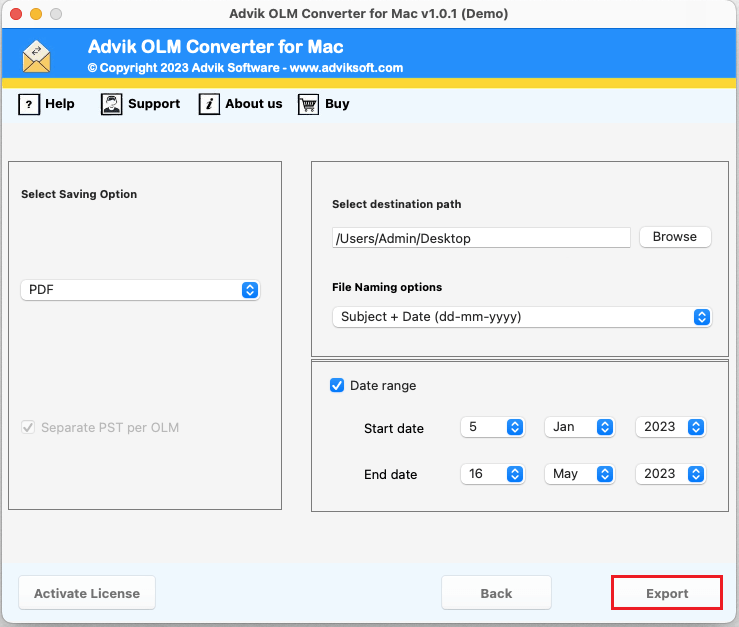The image size is (739, 627).
Task: Open the Start date year dropdown
Action: (x=670, y=427)
